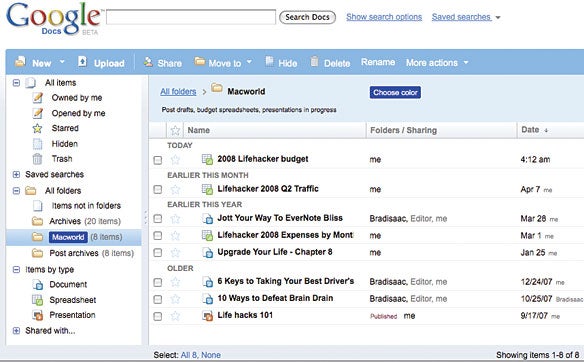This screenshot has width=584, height=362.
Task: Open the Move to dropdown arrow
Action: (x=249, y=62)
